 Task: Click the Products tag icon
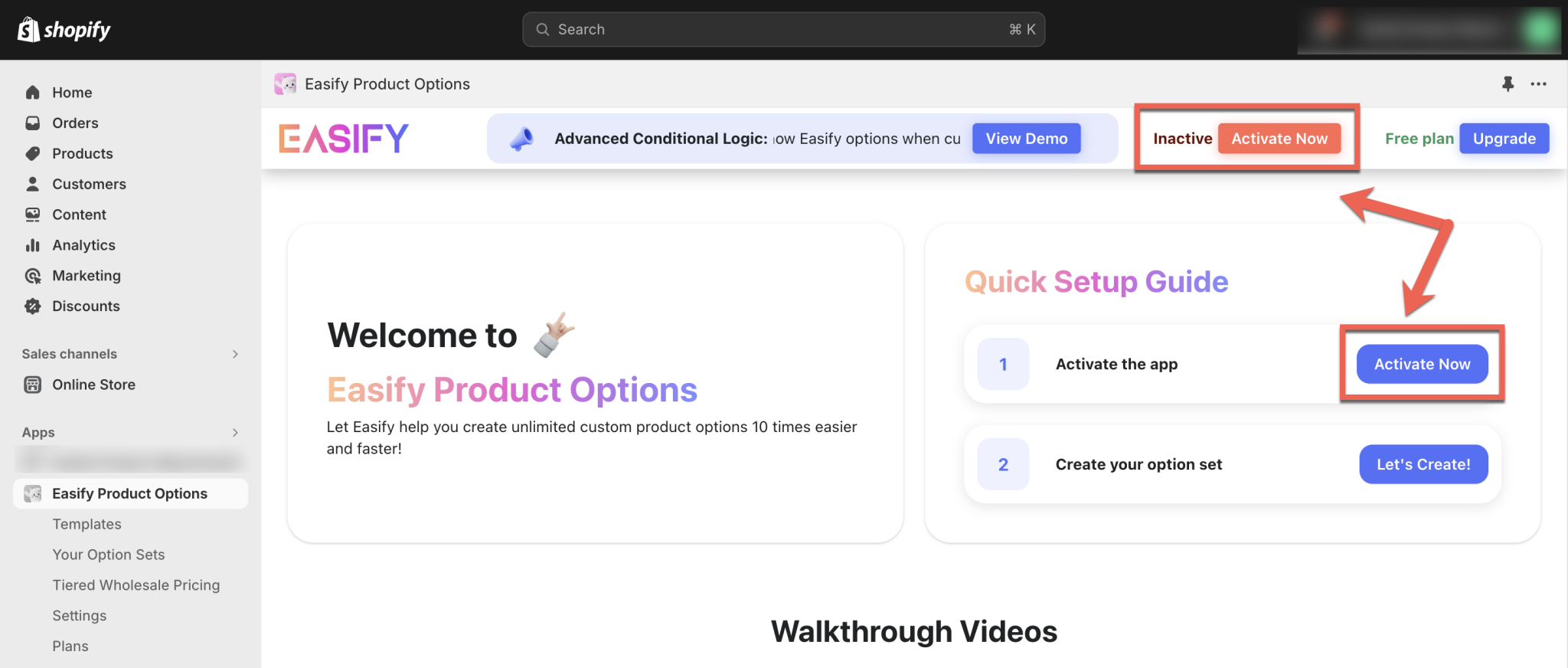click(33, 153)
